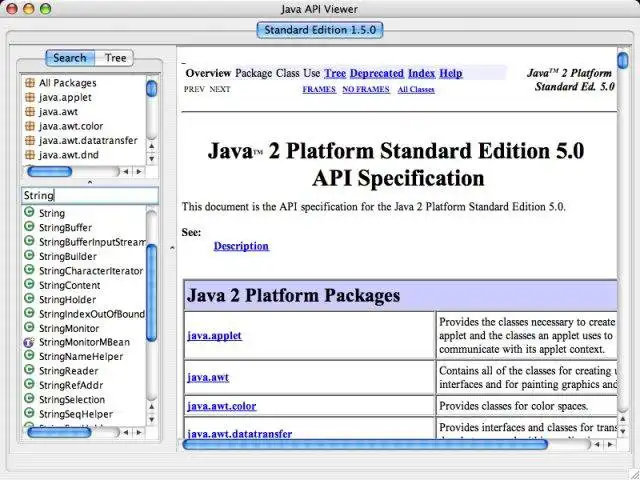Viewport: 640px width, 480px height.
Task: Click the FRAMES link
Action: tap(319, 89)
